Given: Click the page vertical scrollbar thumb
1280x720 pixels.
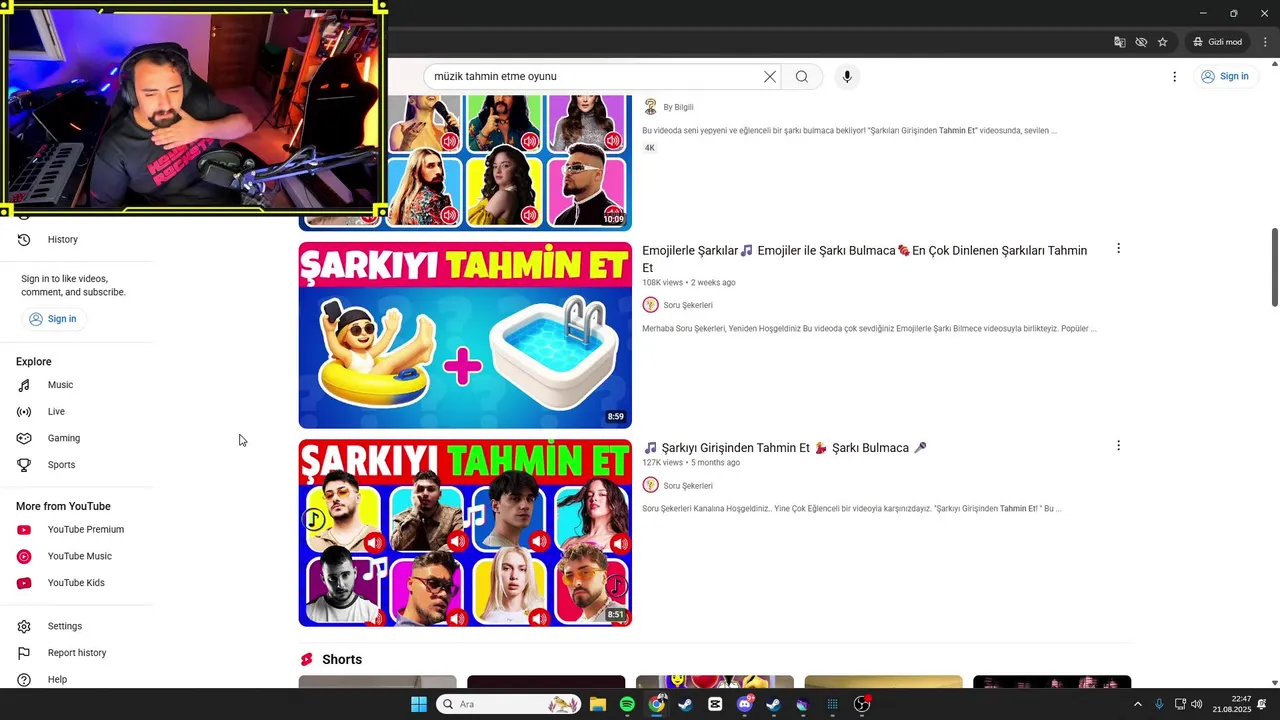Looking at the screenshot, I should 1274,267.
